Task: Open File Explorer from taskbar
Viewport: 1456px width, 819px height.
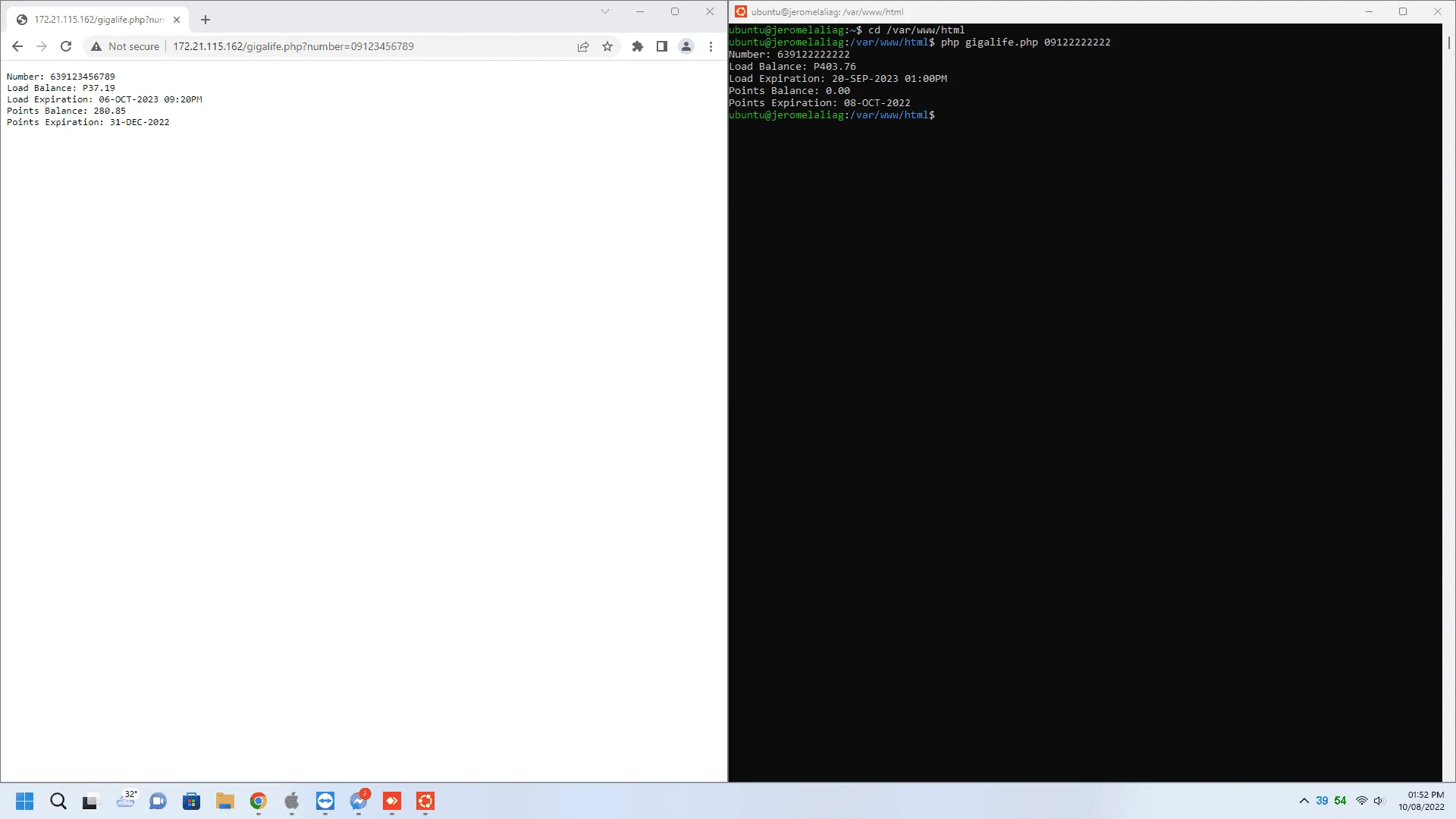Action: click(x=225, y=801)
